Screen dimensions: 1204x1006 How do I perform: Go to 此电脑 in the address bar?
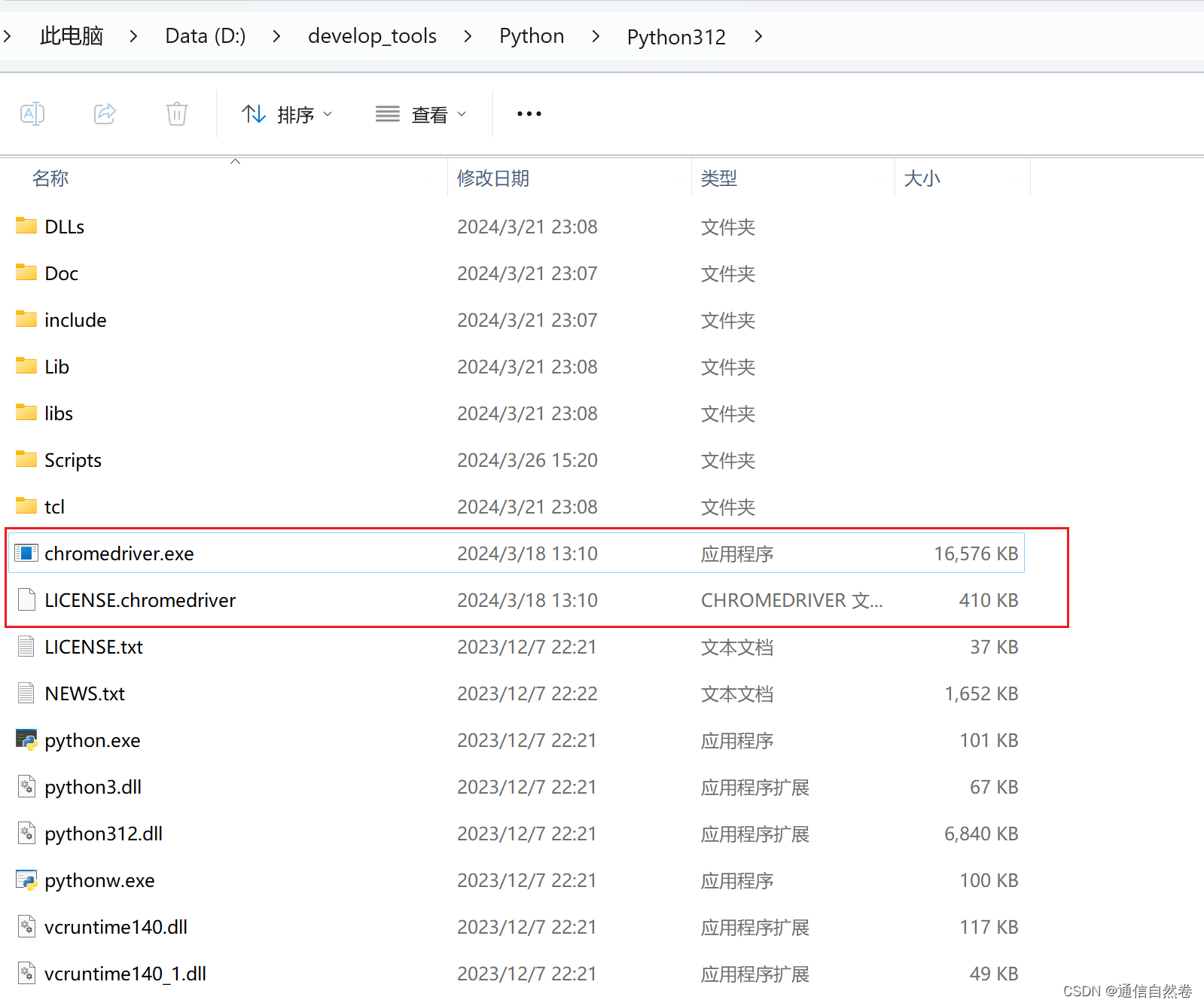pos(72,36)
